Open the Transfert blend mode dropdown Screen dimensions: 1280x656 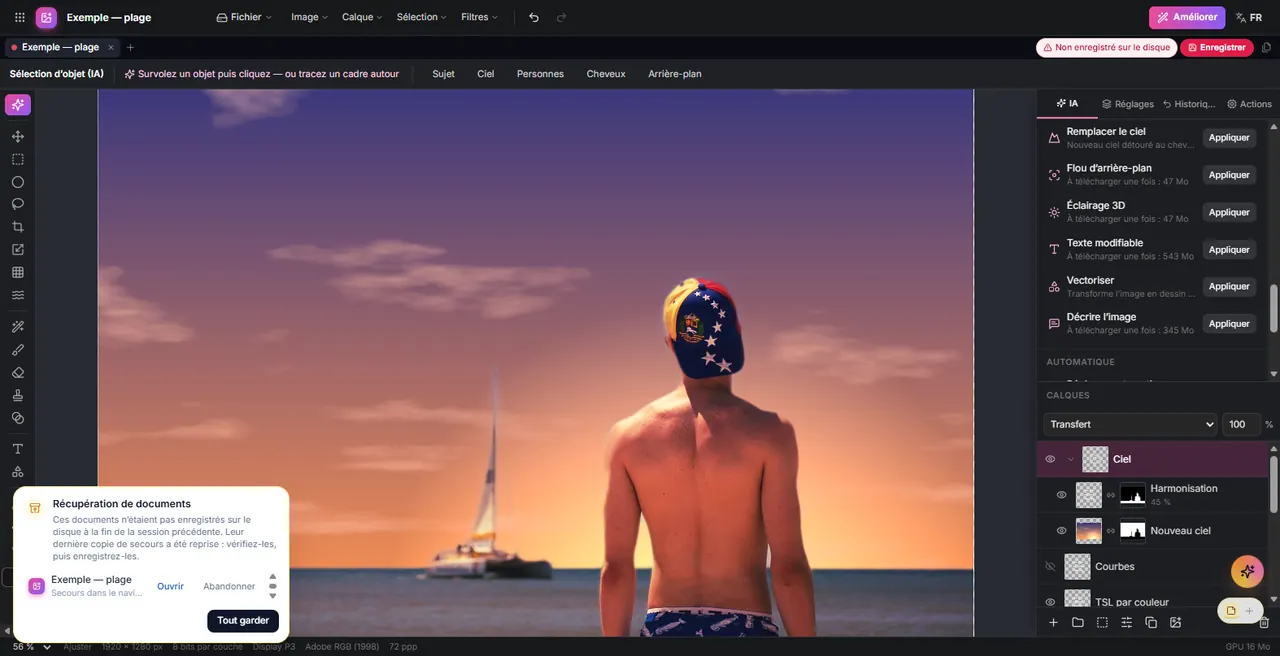tap(1130, 424)
